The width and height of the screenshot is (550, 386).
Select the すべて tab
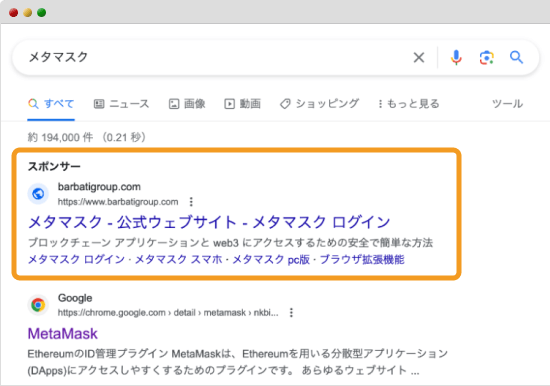coord(51,104)
